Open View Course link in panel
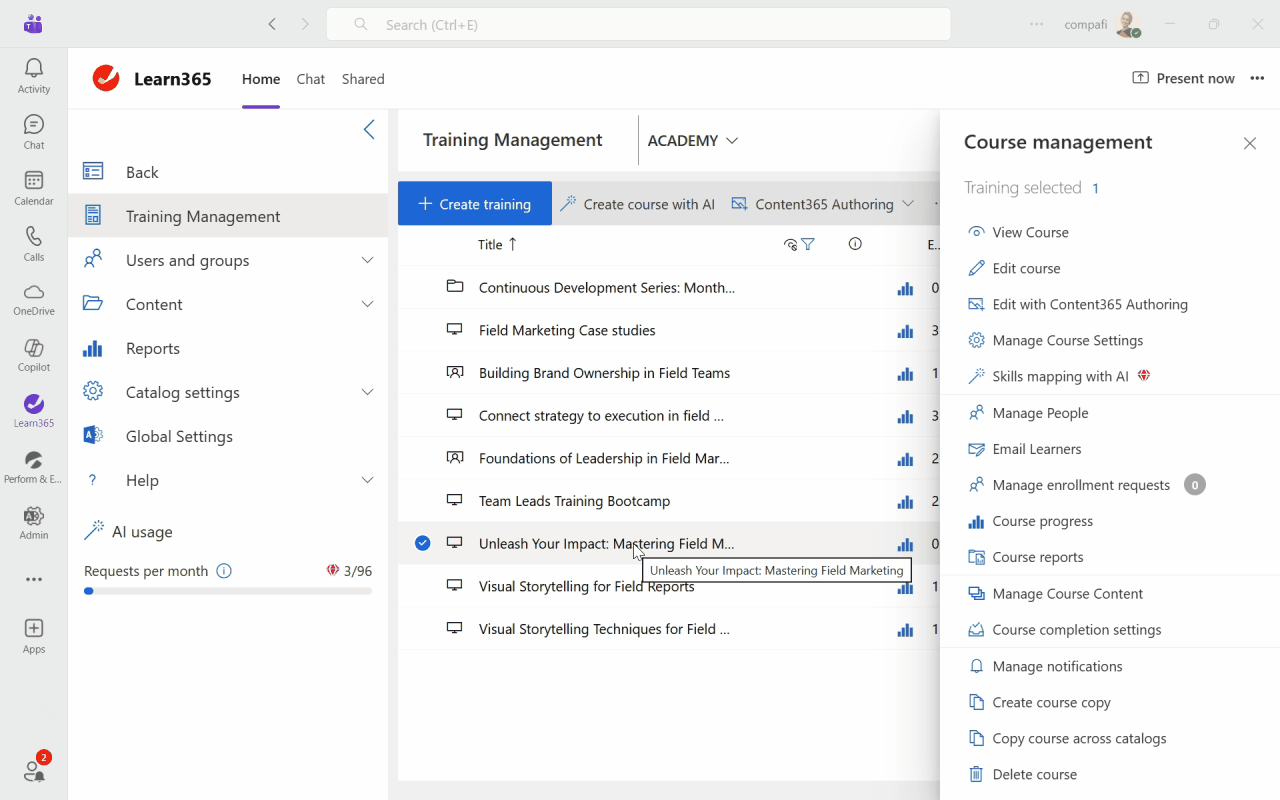The width and height of the screenshot is (1280, 800). [1029, 232]
